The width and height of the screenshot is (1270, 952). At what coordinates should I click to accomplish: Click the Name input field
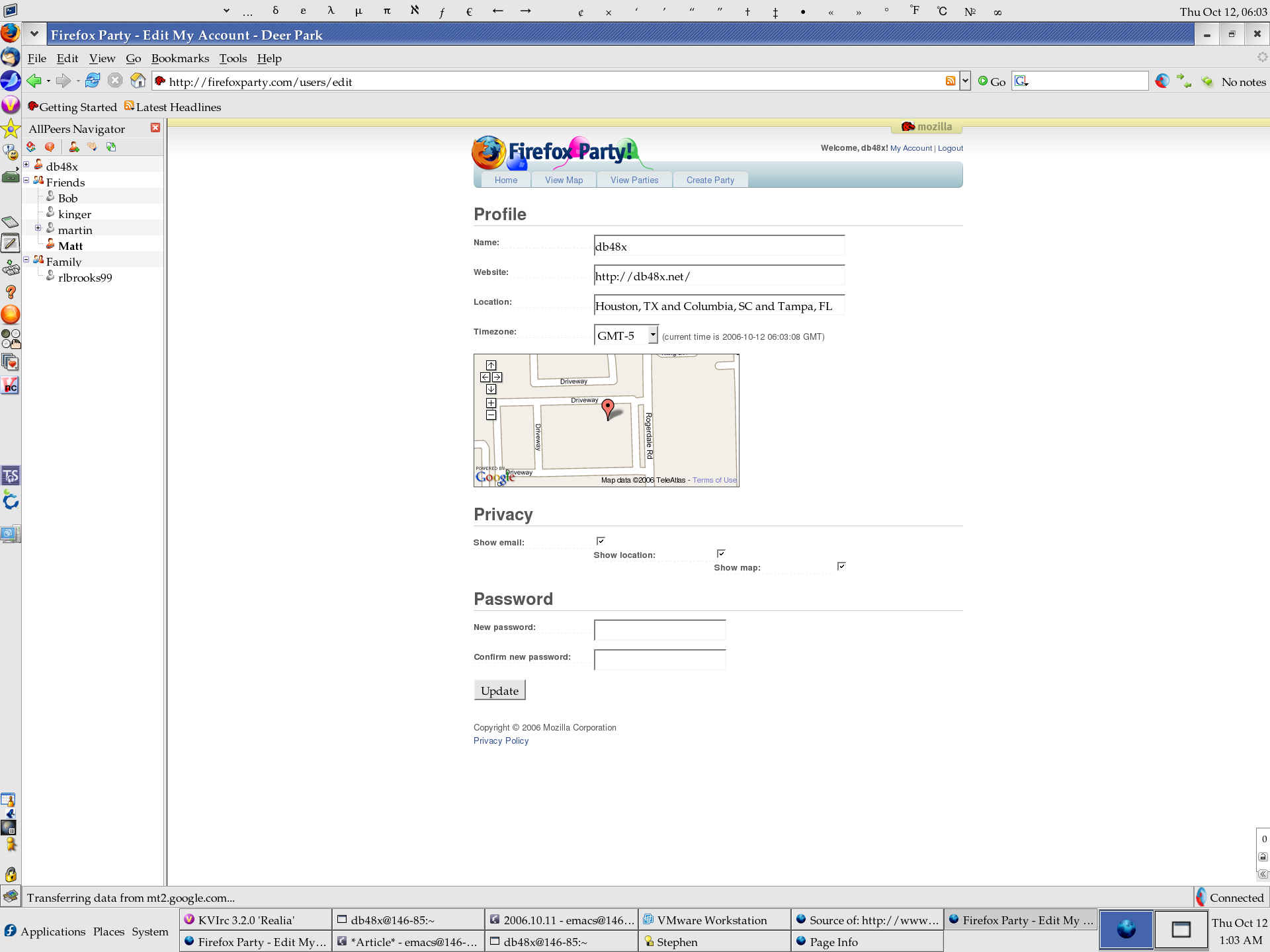(719, 245)
